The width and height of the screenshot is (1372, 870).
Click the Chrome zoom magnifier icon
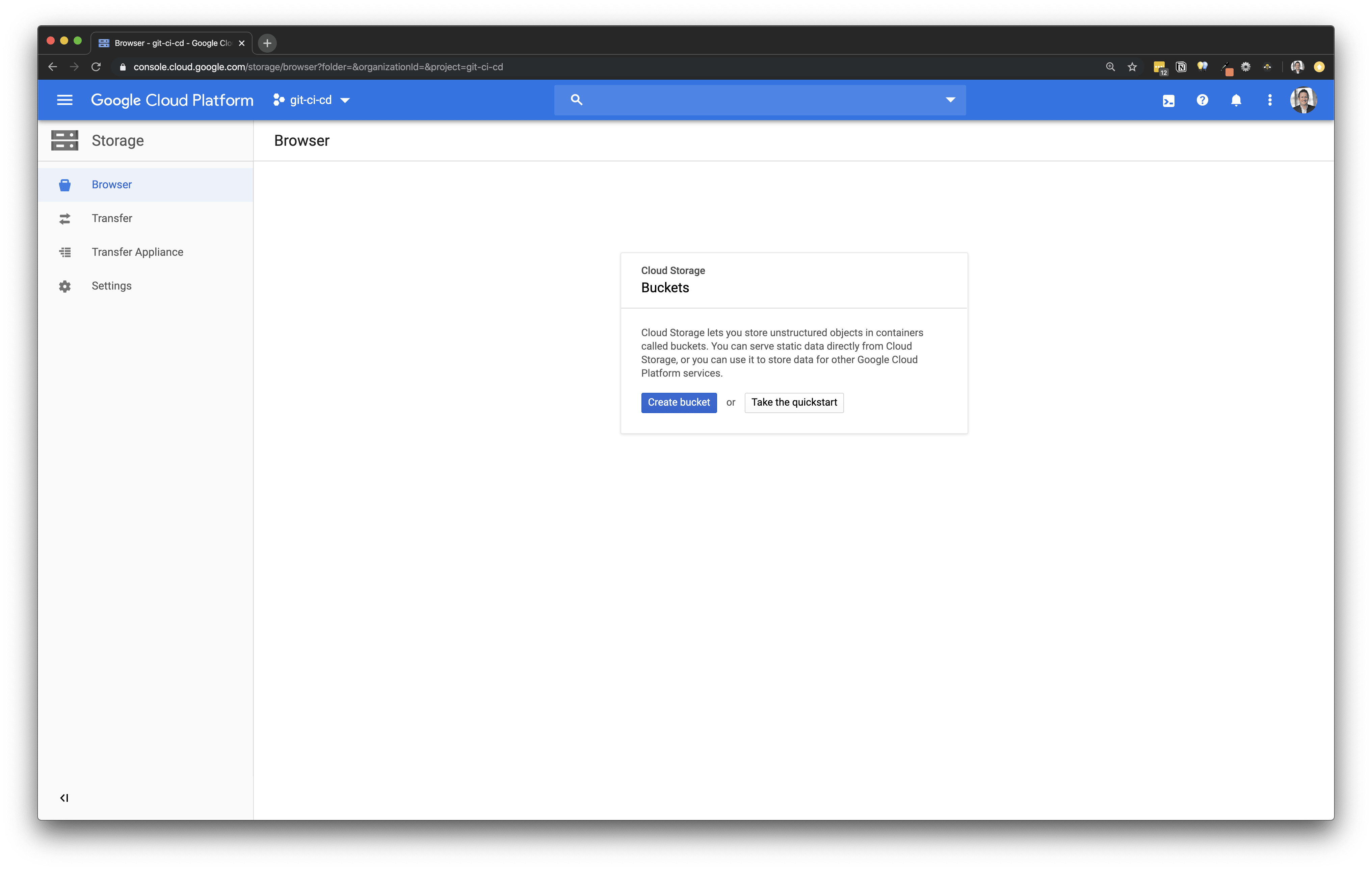(1110, 66)
